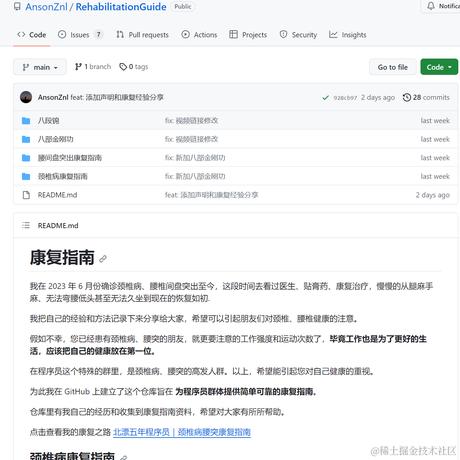
Task: Click the 康复指南 main heading
Action: coord(62,257)
